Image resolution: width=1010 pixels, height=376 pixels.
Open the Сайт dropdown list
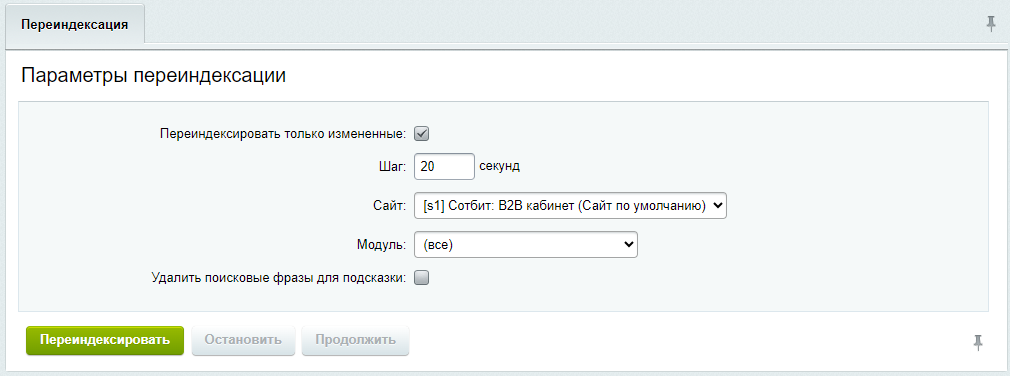(x=570, y=206)
